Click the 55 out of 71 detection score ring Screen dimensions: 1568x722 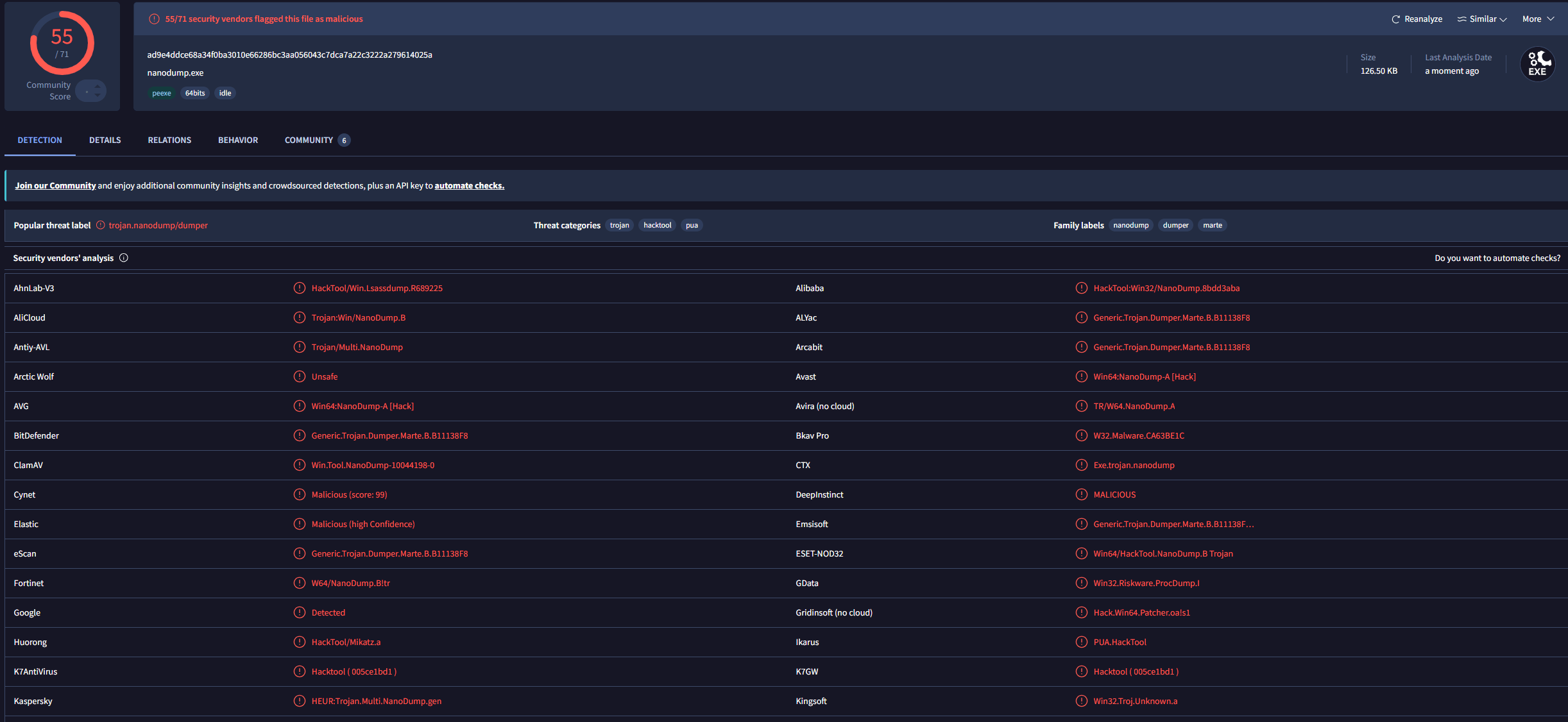[62, 43]
